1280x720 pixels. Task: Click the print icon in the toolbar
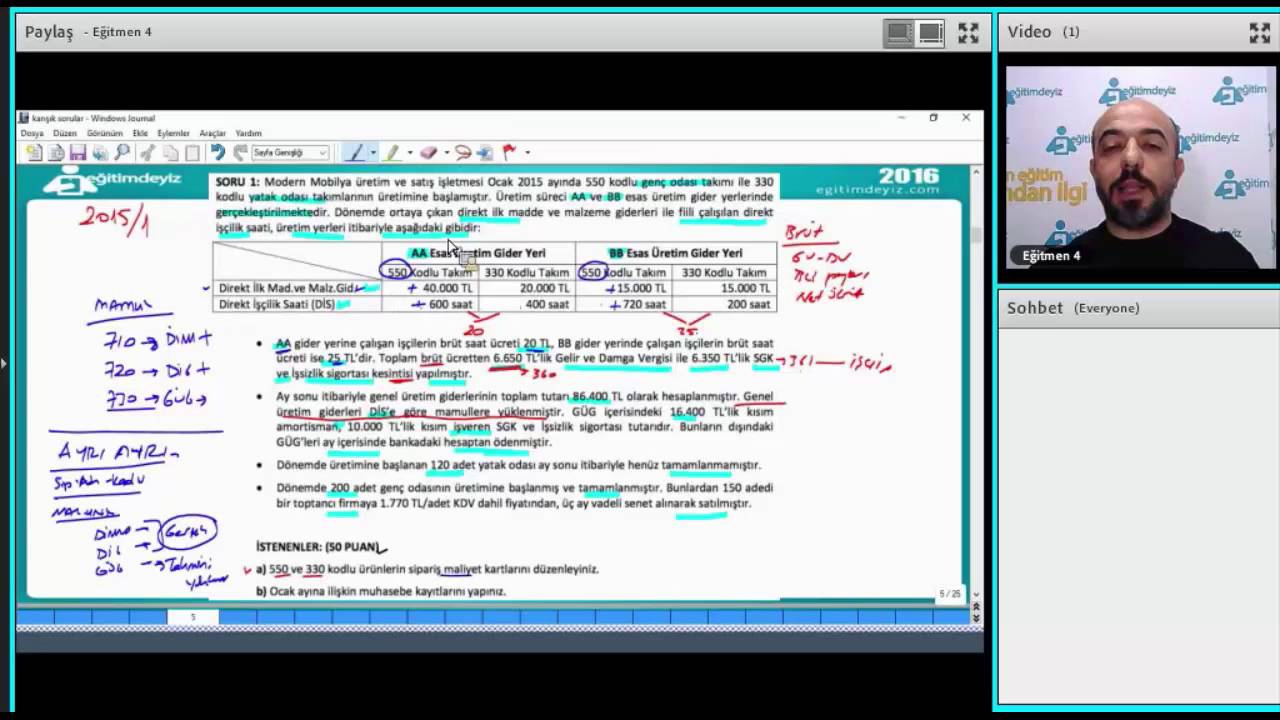[x=100, y=153]
